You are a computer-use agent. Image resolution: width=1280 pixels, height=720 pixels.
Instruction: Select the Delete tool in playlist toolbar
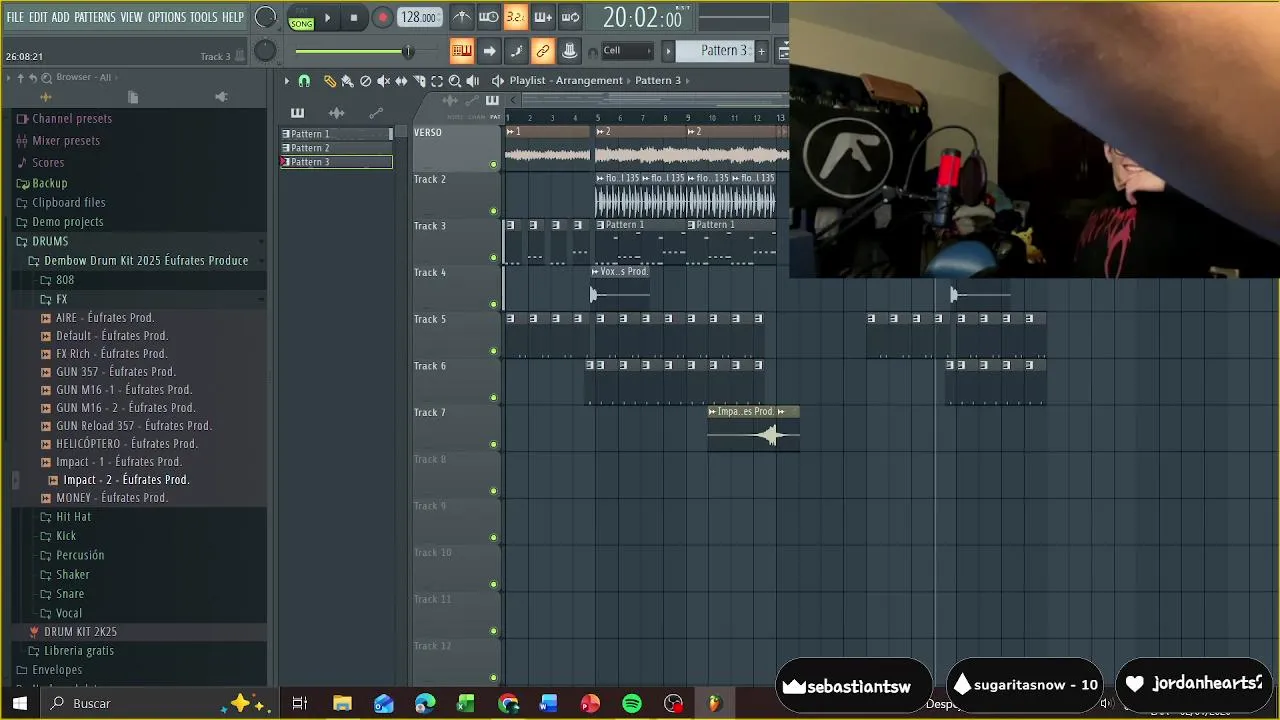tap(365, 81)
